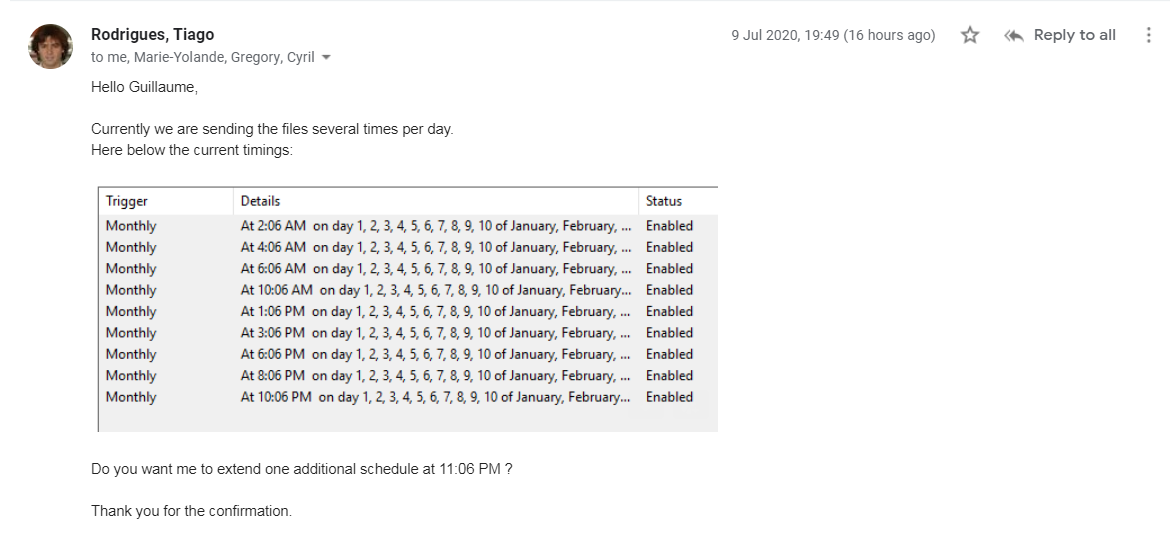Open the More options three-dot menu
The height and width of the screenshot is (537, 1170).
(1148, 36)
